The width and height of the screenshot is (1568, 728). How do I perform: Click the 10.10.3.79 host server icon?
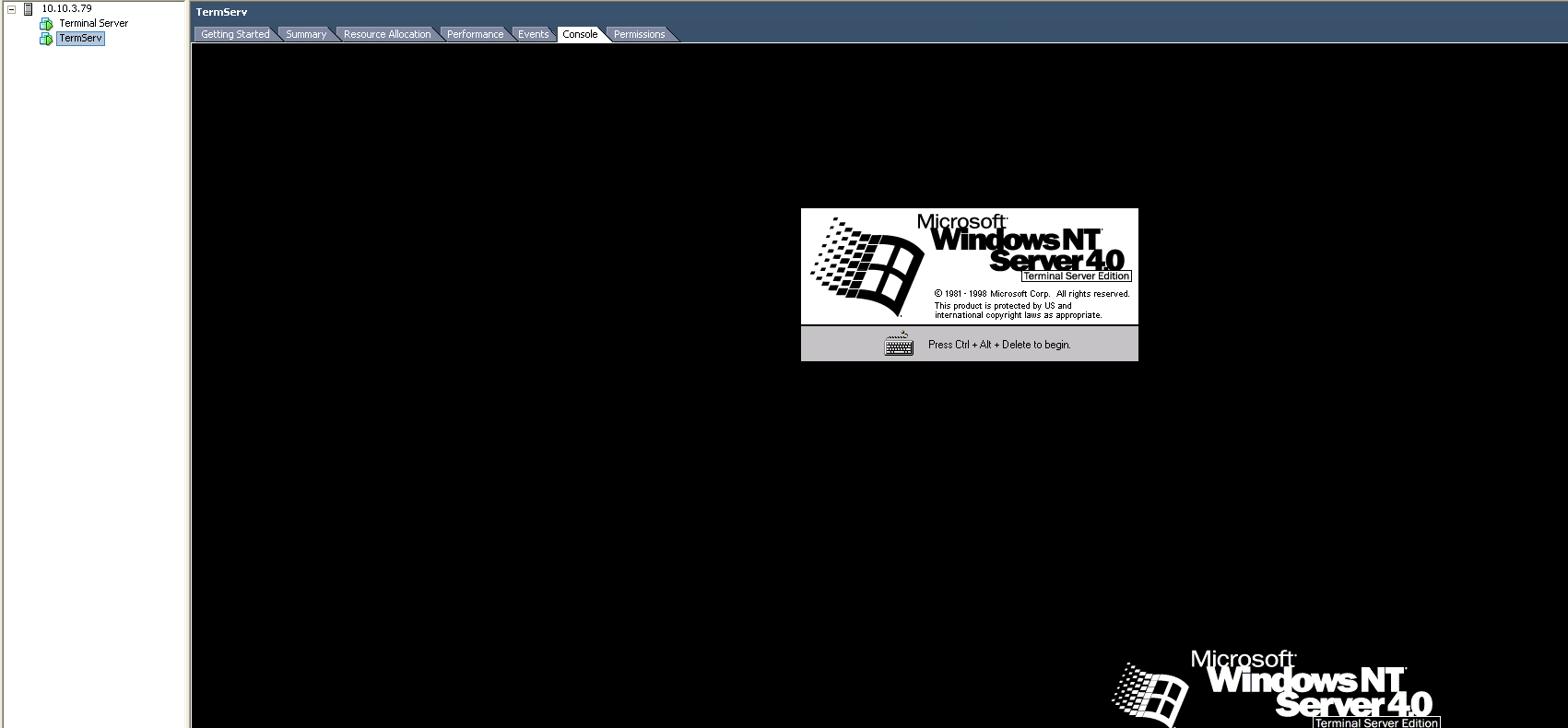click(29, 9)
